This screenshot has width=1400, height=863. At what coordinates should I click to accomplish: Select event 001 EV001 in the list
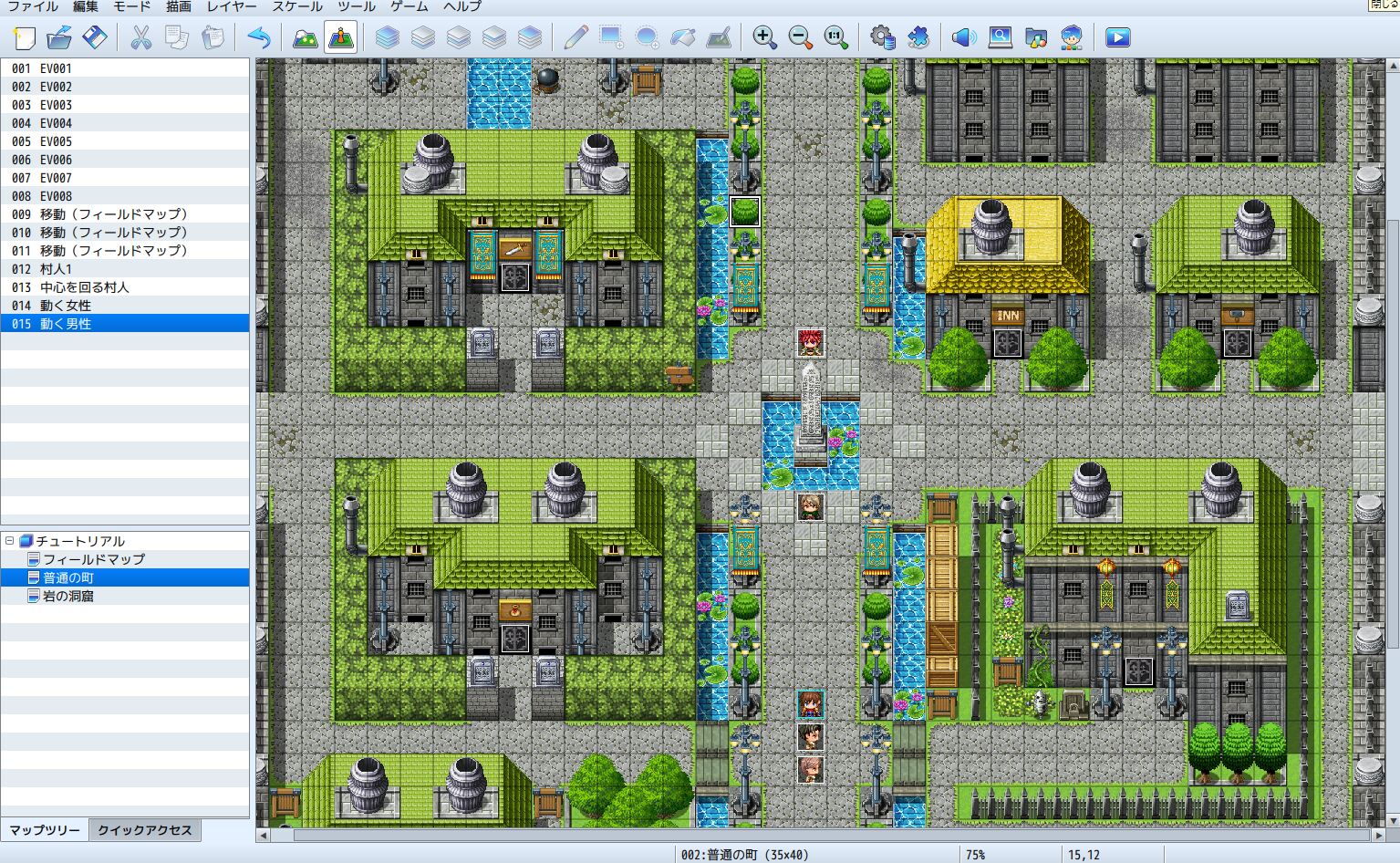[x=125, y=68]
